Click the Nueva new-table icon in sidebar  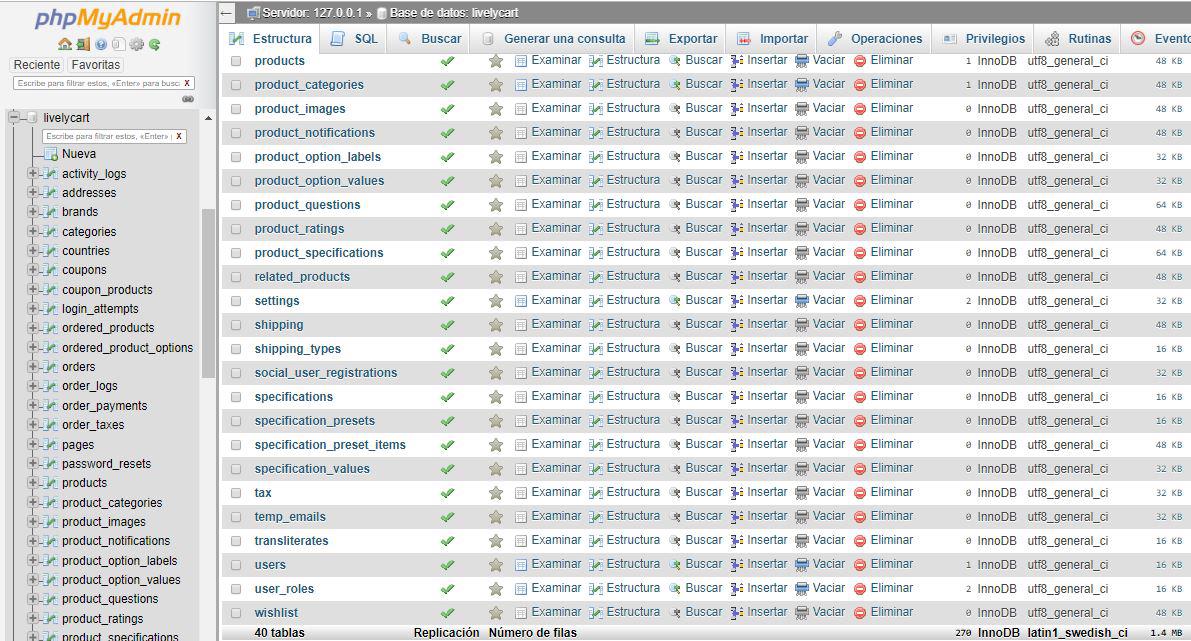(x=51, y=154)
